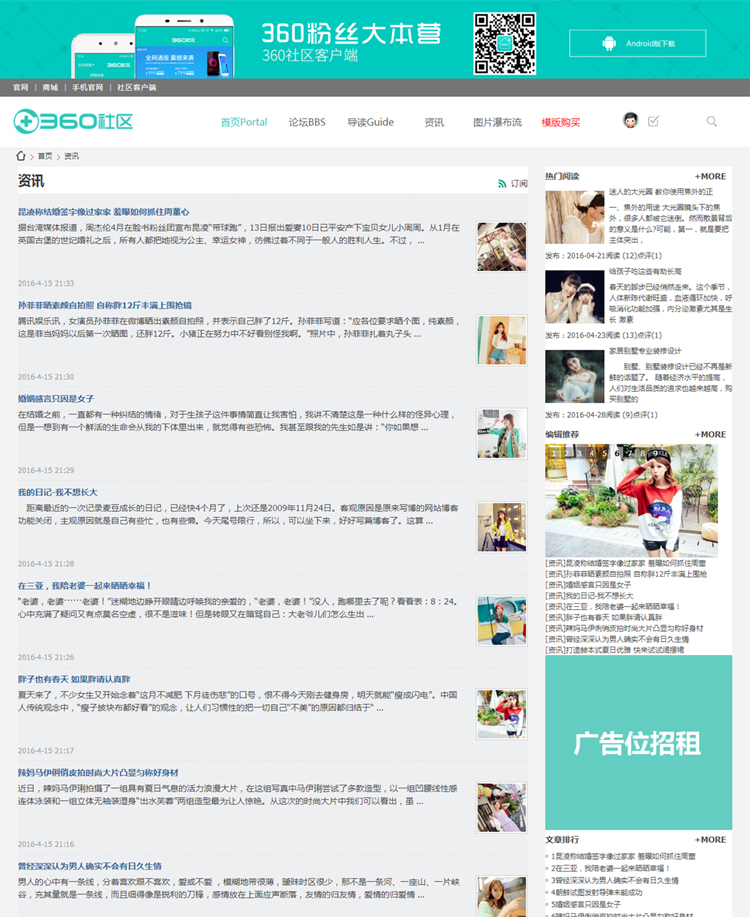
Task: Switch to slide 9 in 编辑推荐 carousel
Action: (655, 453)
